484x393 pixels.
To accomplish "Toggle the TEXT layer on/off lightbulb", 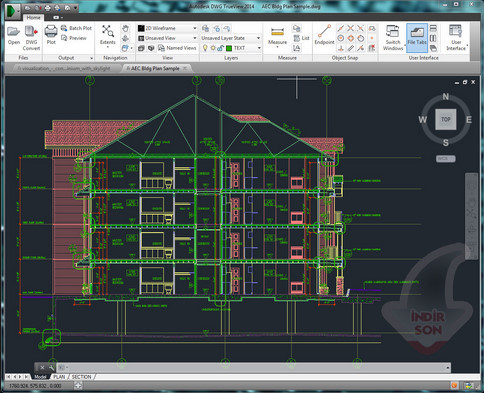I will [205, 48].
